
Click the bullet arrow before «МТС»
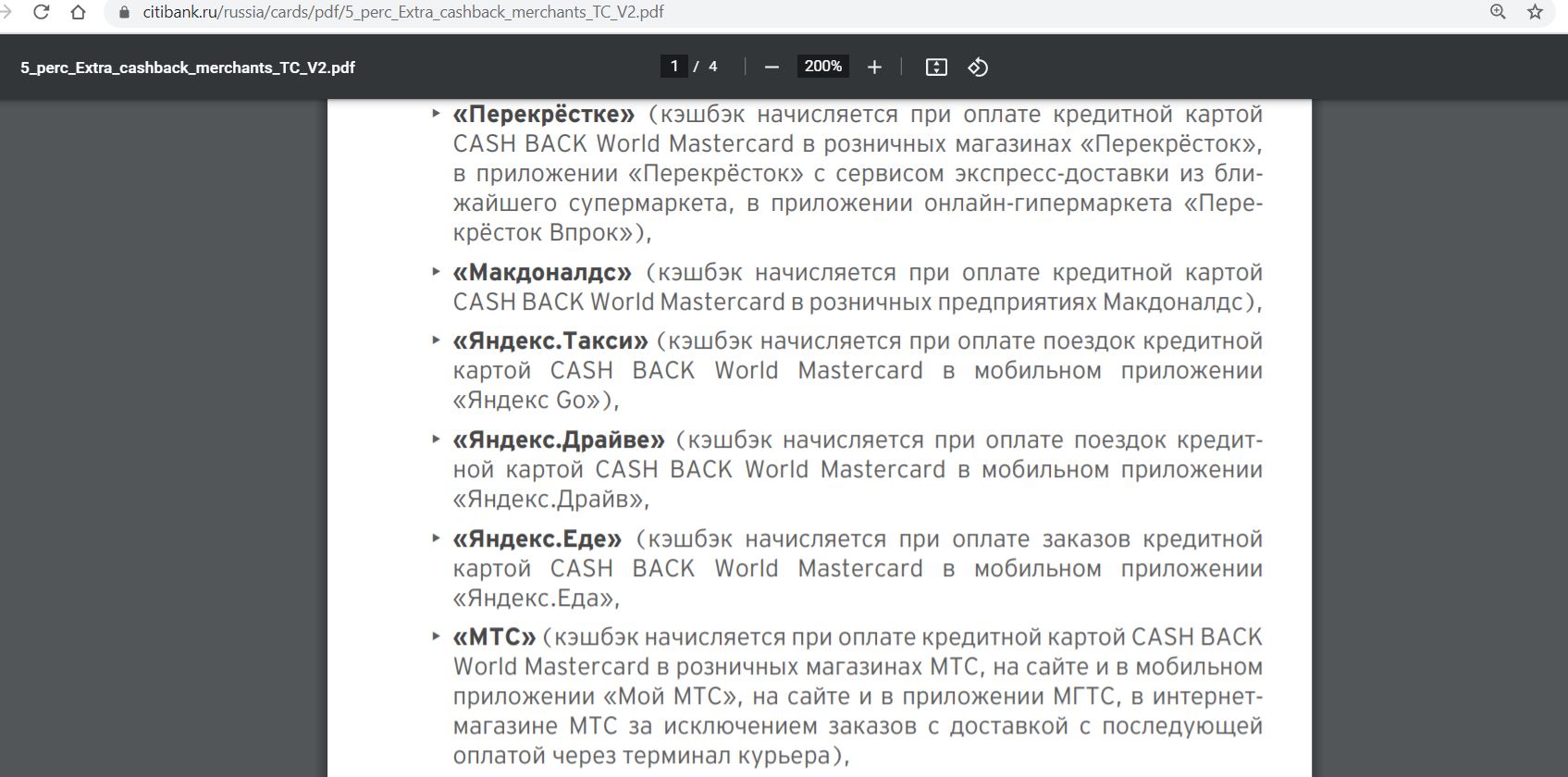click(x=436, y=635)
